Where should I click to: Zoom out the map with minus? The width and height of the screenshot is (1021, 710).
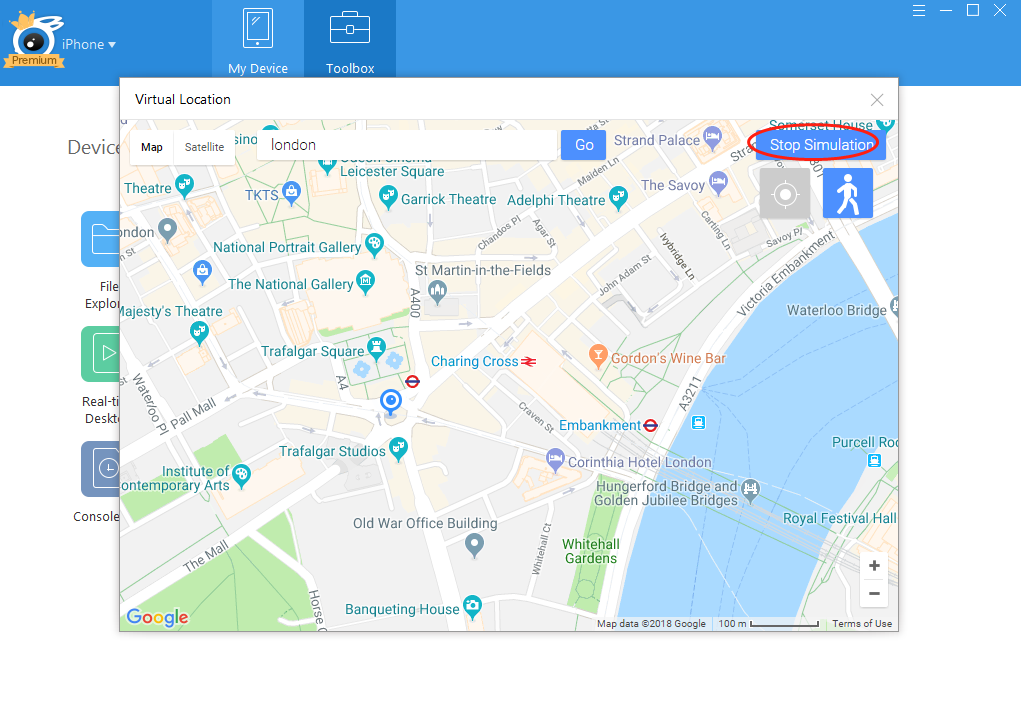(x=874, y=593)
